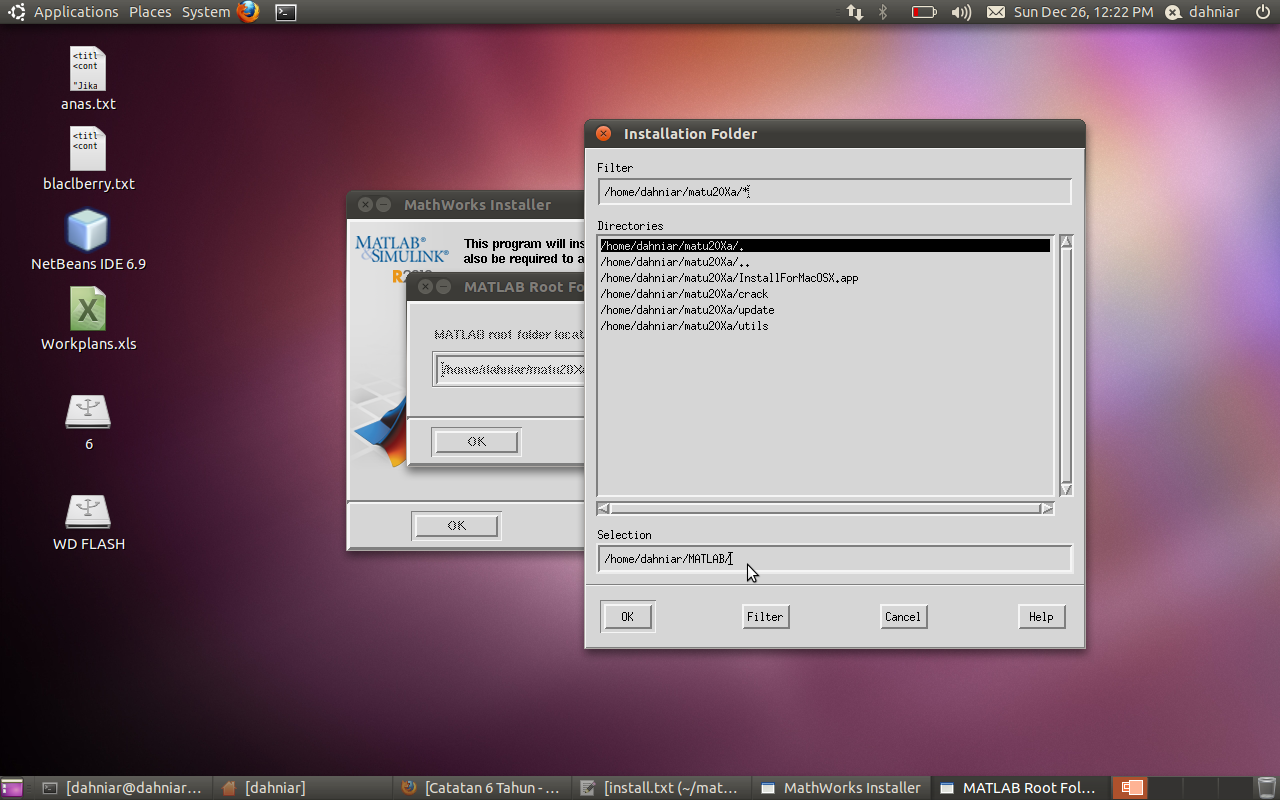Open the Applications menu
This screenshot has width=1280, height=800.
tap(76, 12)
